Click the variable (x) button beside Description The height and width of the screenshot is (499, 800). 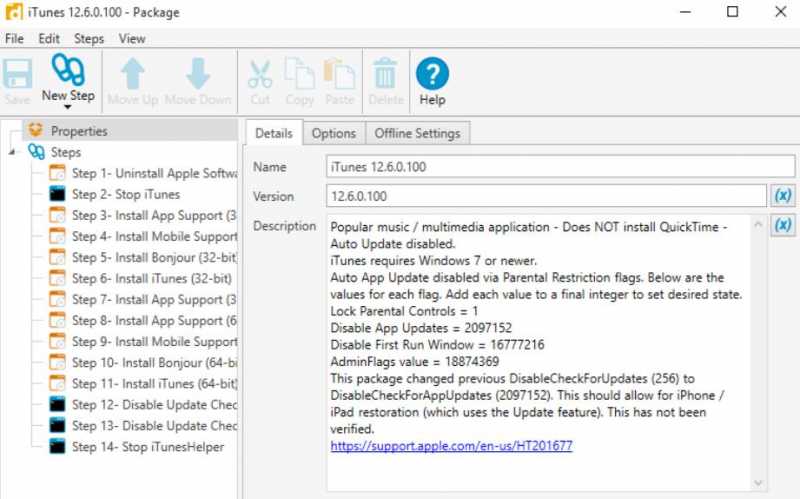pos(783,225)
